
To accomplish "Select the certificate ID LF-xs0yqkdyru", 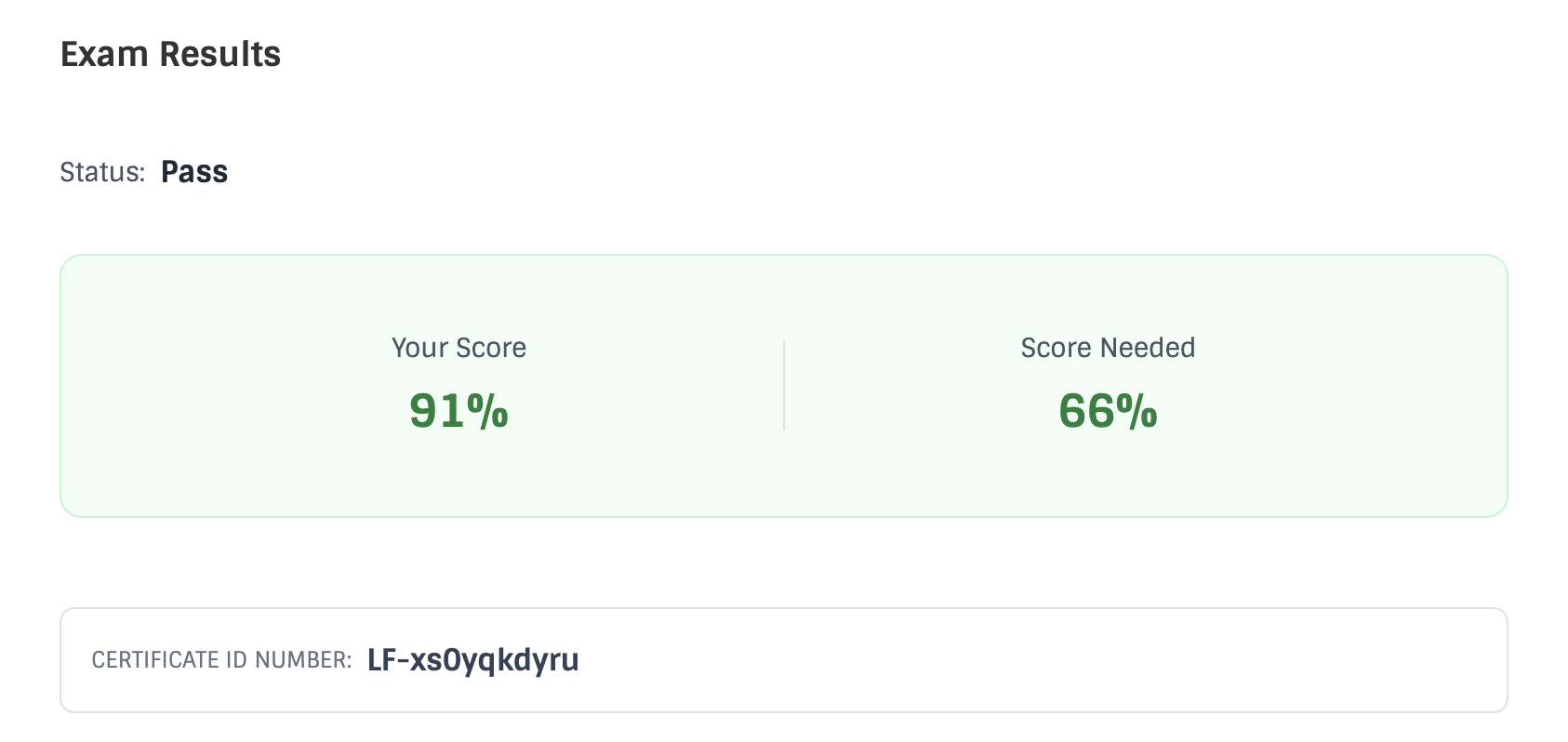I will [x=473, y=660].
